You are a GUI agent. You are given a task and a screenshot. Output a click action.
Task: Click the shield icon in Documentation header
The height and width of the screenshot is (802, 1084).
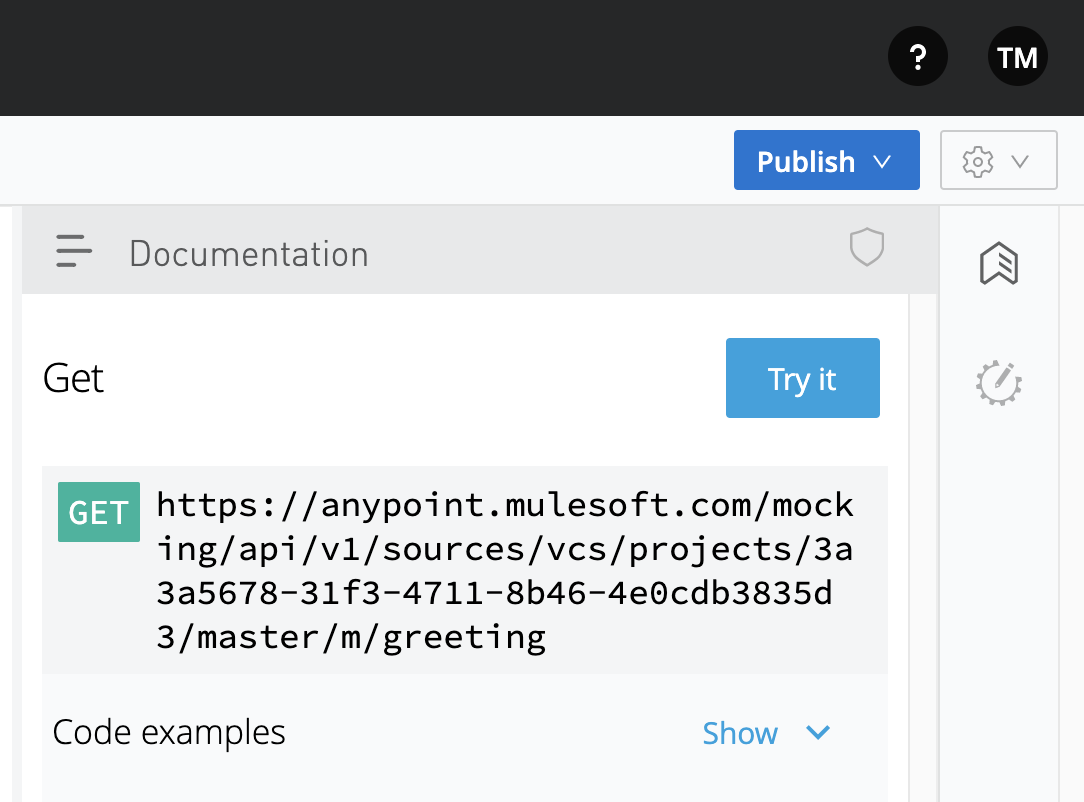pos(866,247)
